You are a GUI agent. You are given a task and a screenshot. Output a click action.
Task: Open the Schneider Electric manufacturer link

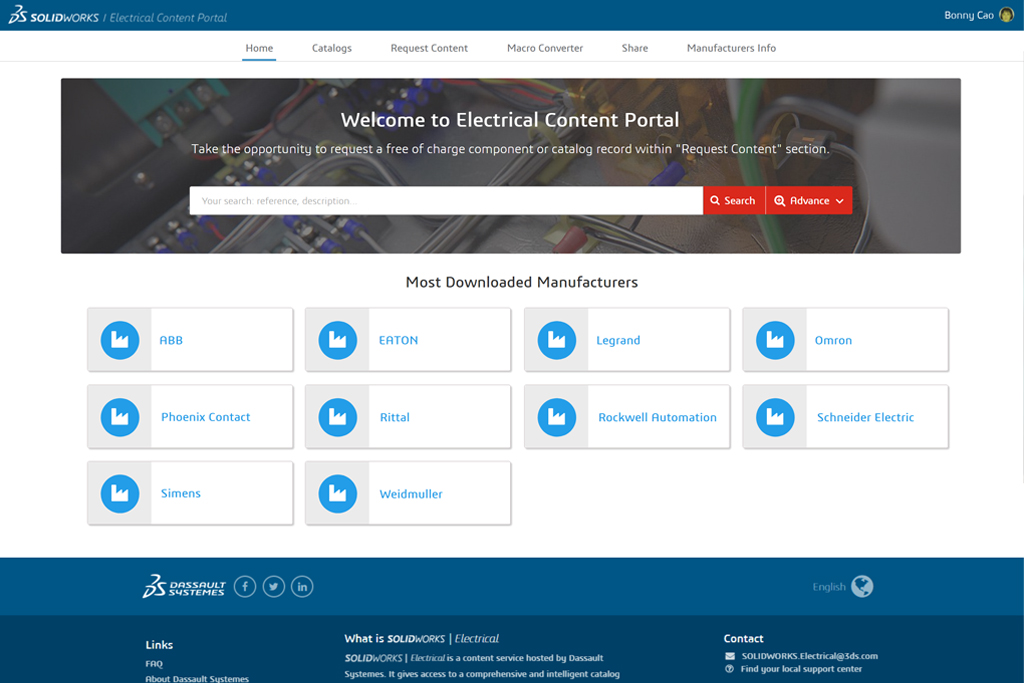pyautogui.click(x=865, y=417)
